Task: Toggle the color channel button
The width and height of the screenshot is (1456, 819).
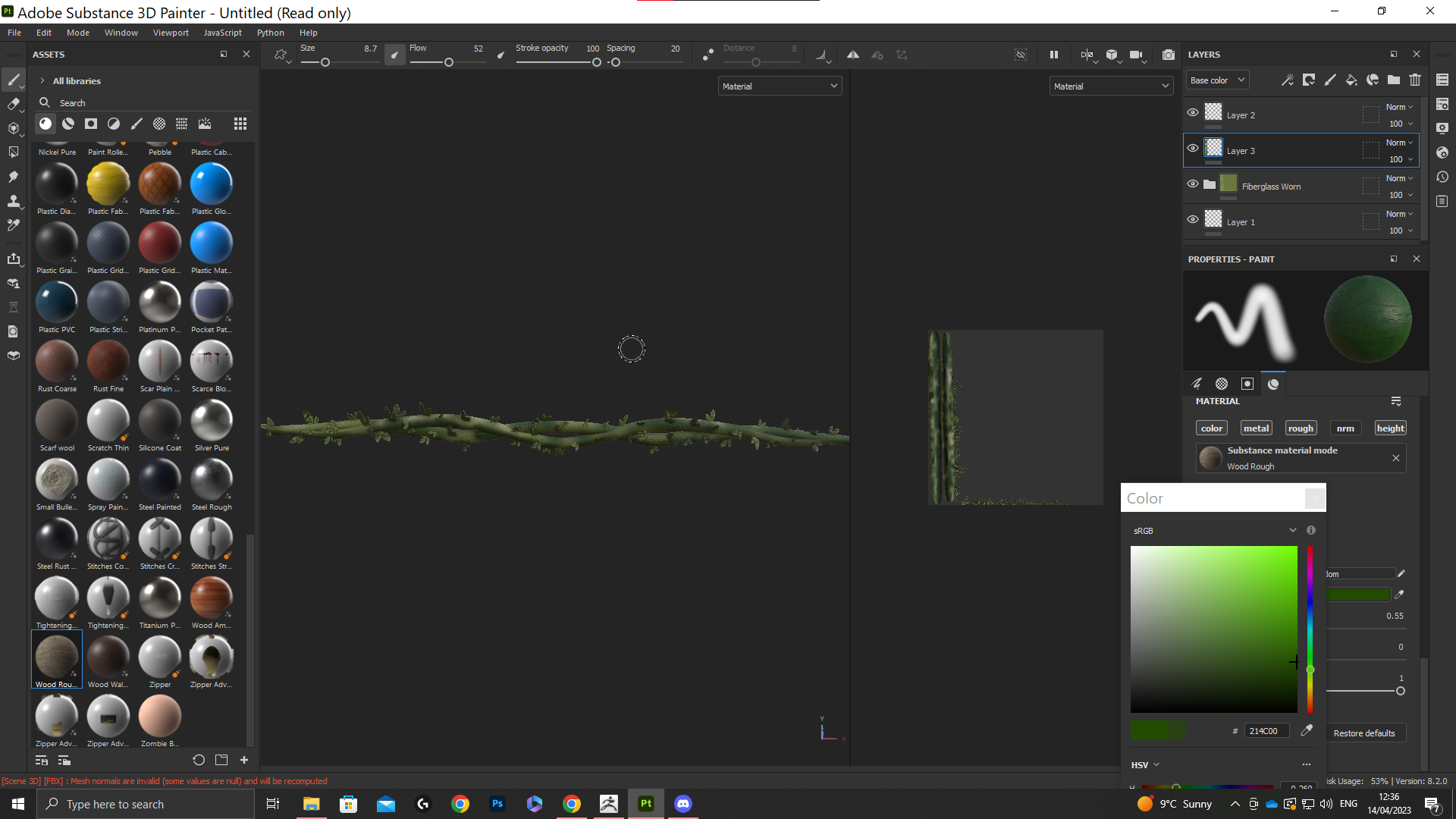Action: (1212, 428)
